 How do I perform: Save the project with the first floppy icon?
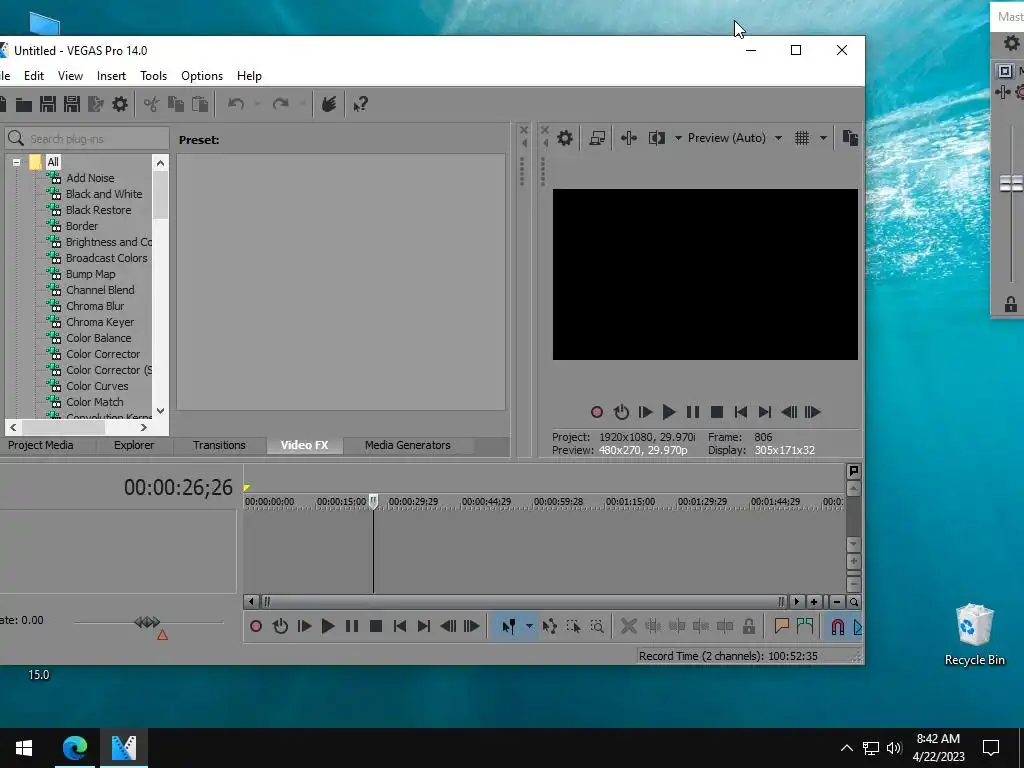pos(48,104)
